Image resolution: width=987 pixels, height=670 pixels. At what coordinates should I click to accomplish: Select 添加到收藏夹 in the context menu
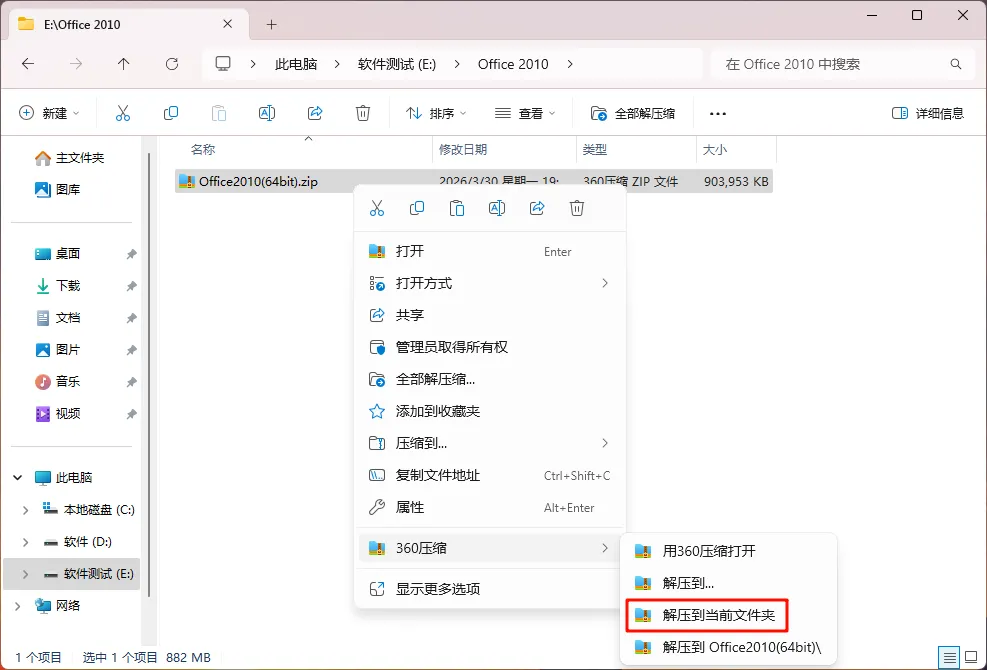[x=490, y=411]
